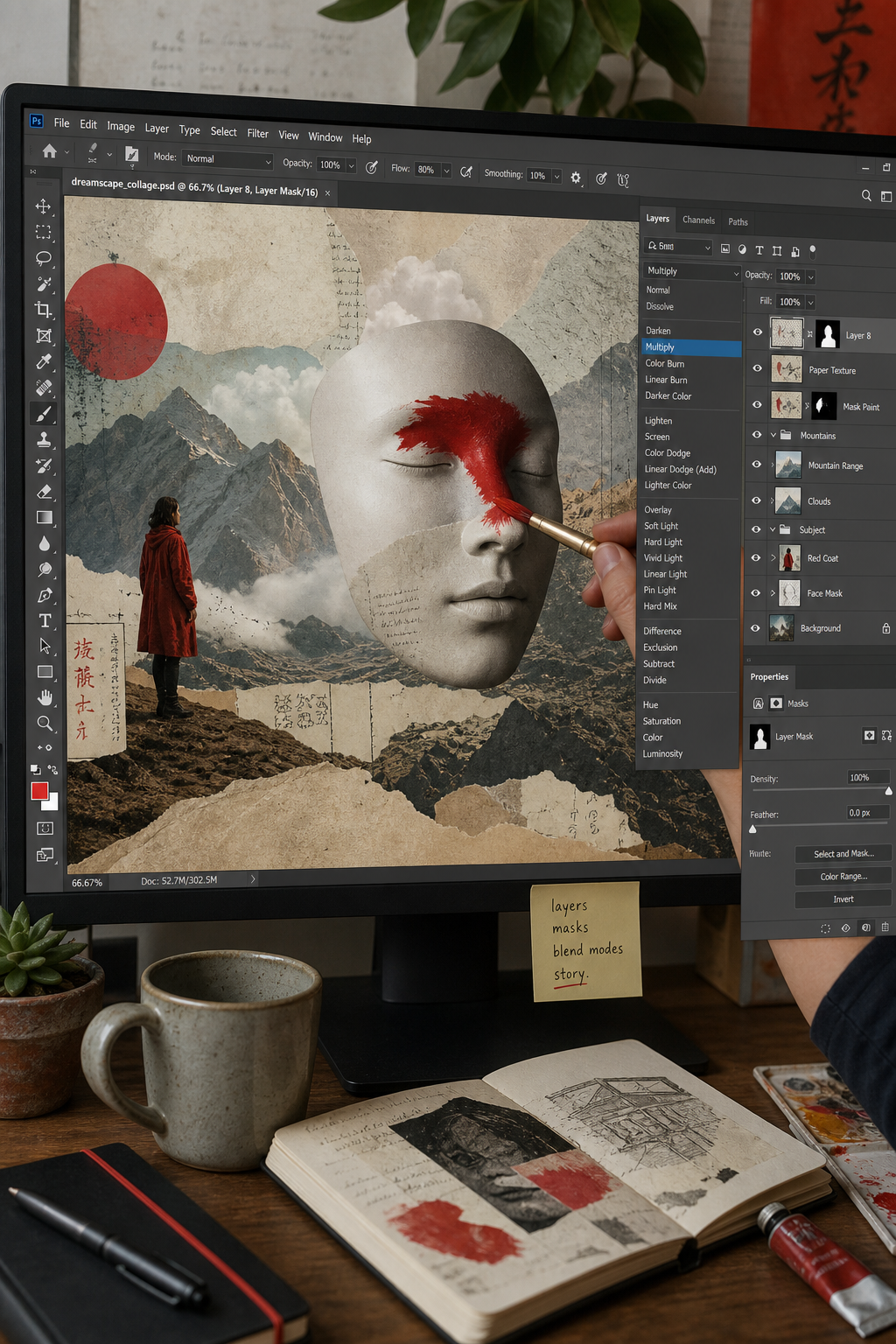Choose Linear Burn in blend list
Viewport: 896px width, 1344px height.
pyautogui.click(x=666, y=380)
